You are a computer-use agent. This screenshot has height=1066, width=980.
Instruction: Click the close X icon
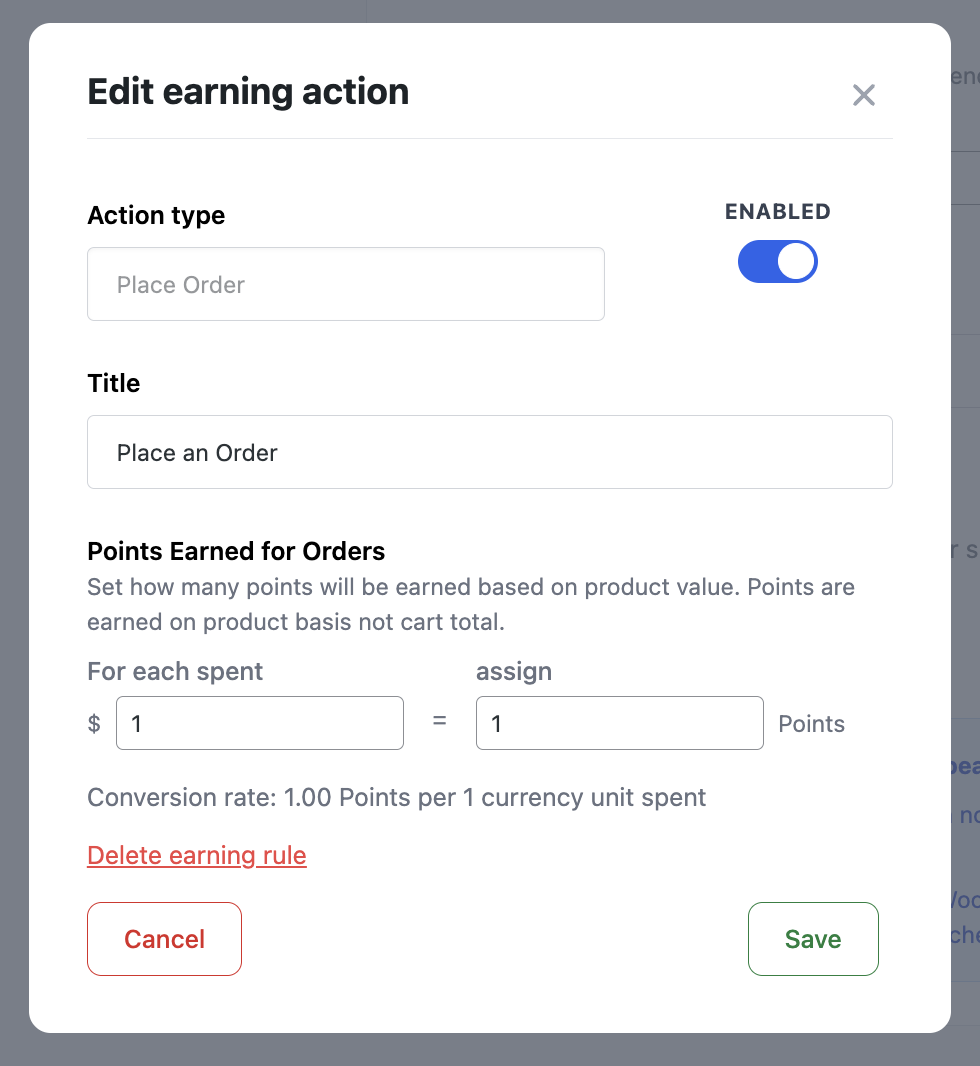pyautogui.click(x=863, y=94)
